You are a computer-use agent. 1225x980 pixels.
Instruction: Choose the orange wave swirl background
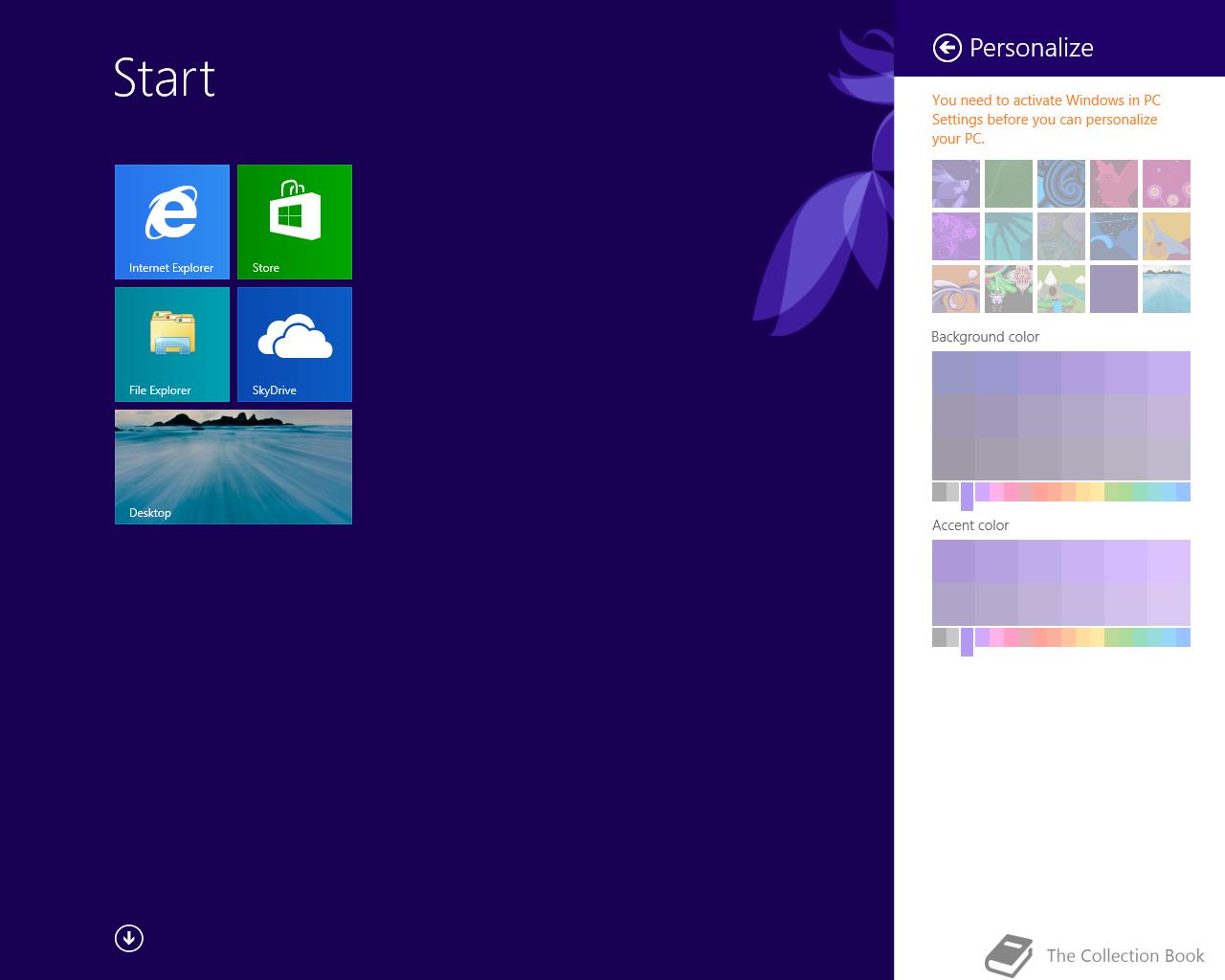tap(956, 289)
